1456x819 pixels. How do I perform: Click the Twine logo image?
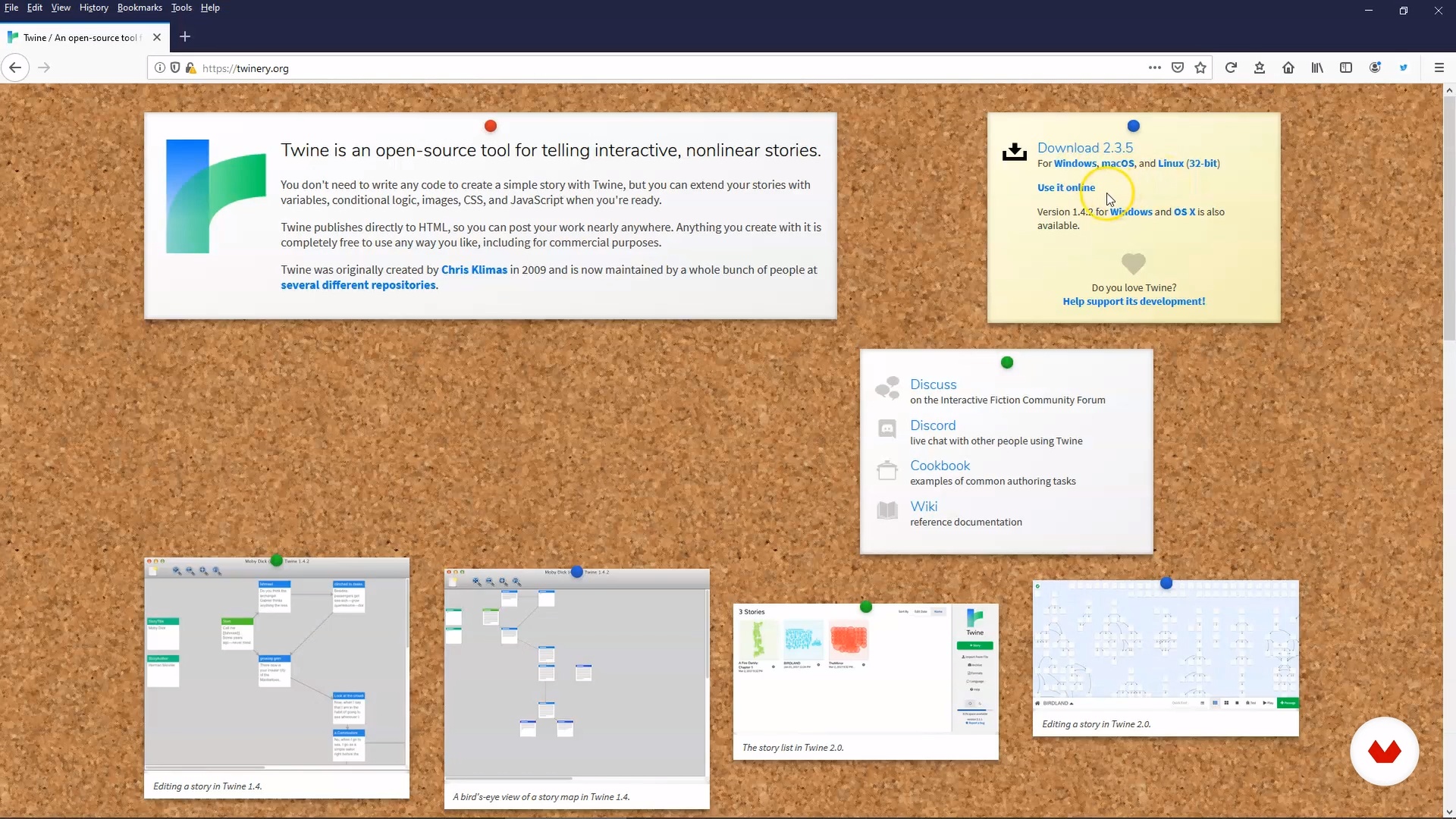[216, 196]
